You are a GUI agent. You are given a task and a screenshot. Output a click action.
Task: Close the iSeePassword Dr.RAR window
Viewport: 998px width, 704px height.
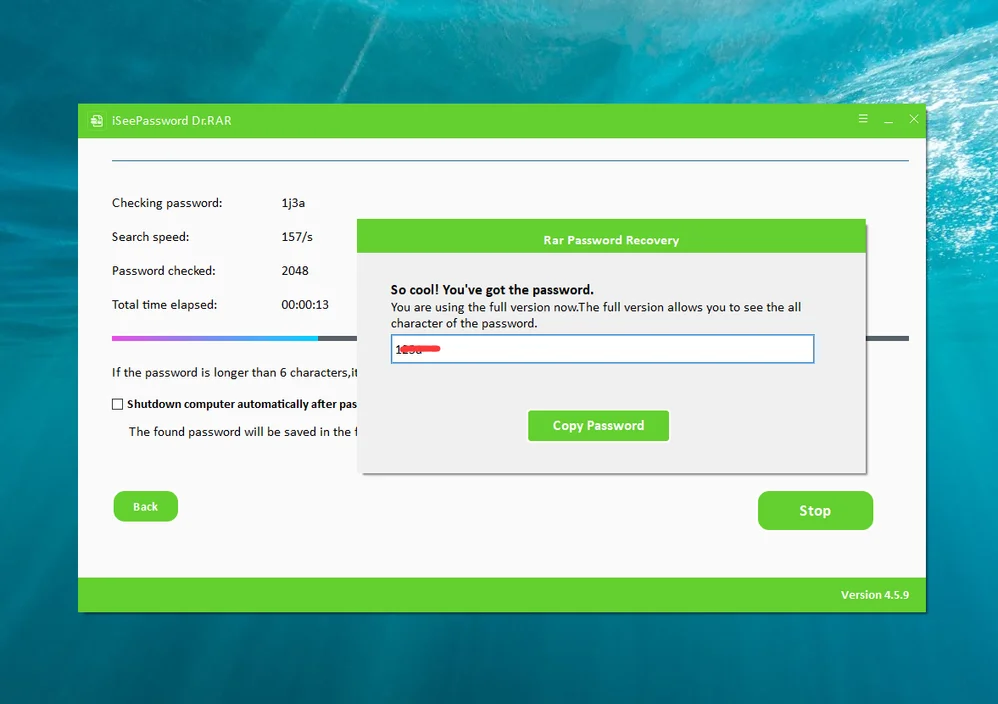(913, 119)
